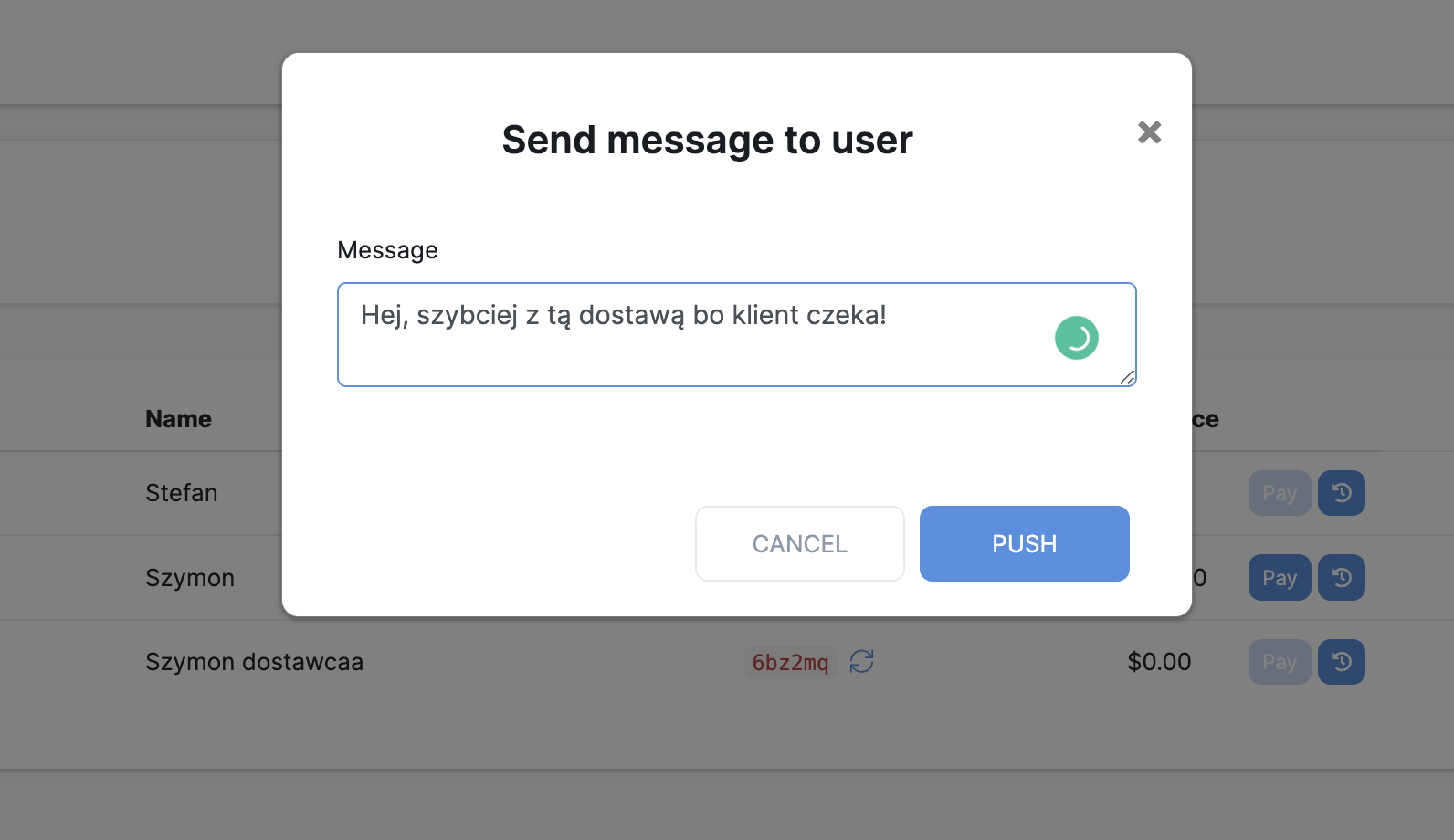
Task: Select the Stefan name cell
Action: coord(182,493)
